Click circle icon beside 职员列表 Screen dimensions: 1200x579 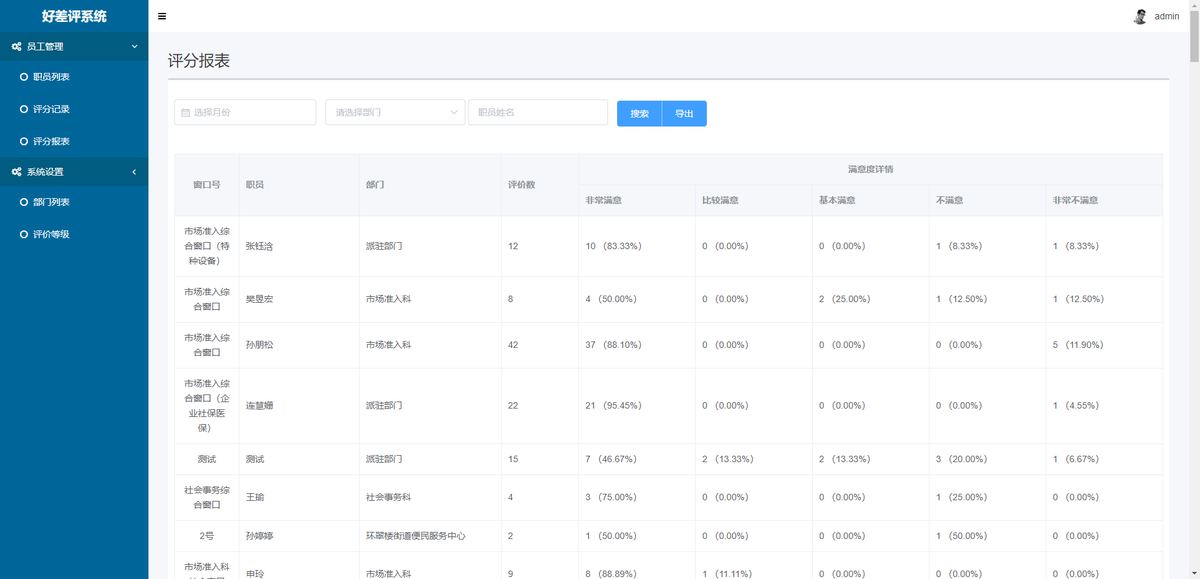pos(24,77)
